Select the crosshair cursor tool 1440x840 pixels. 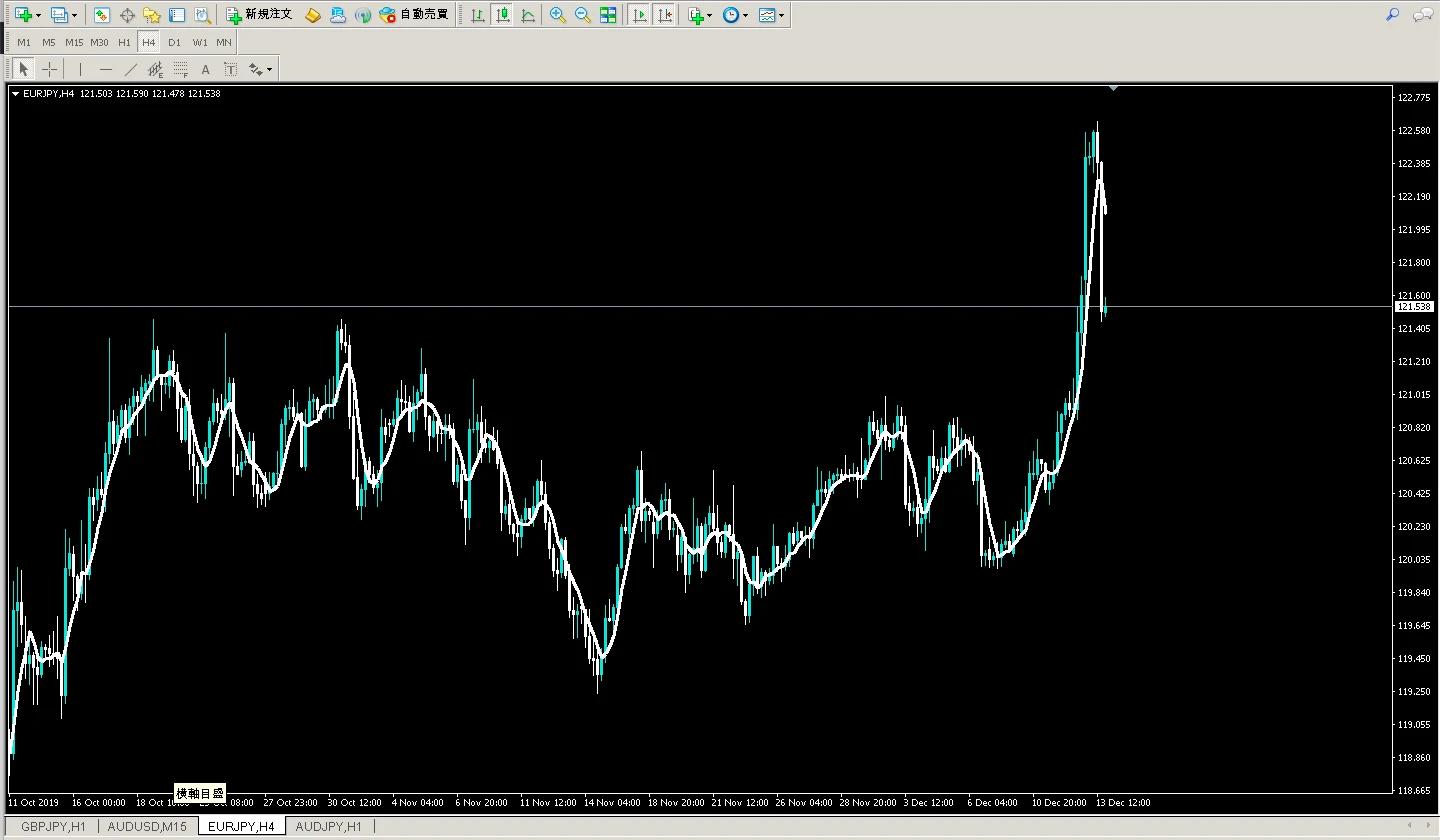(49, 69)
